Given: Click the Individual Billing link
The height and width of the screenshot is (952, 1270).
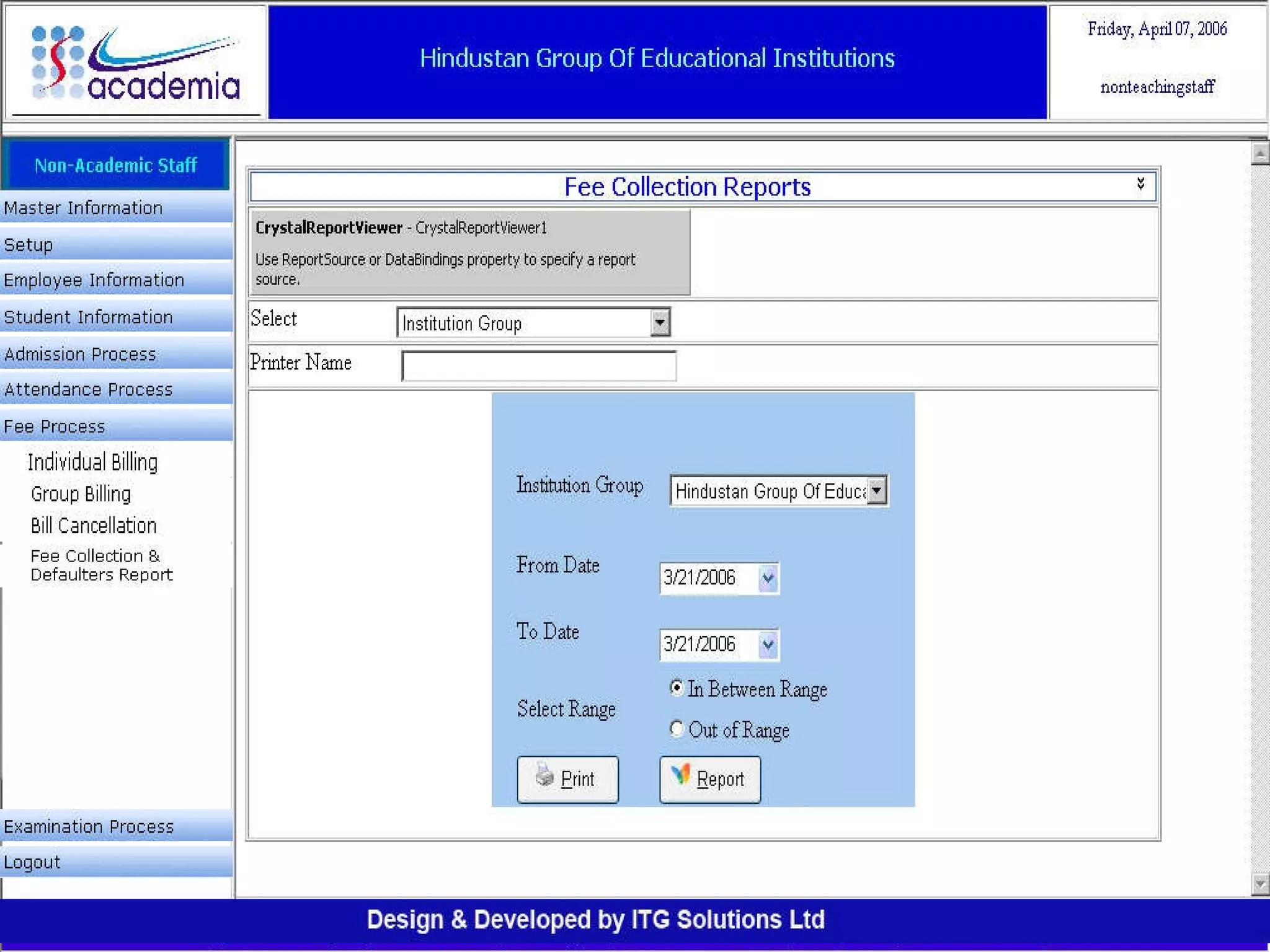Looking at the screenshot, I should click(92, 462).
